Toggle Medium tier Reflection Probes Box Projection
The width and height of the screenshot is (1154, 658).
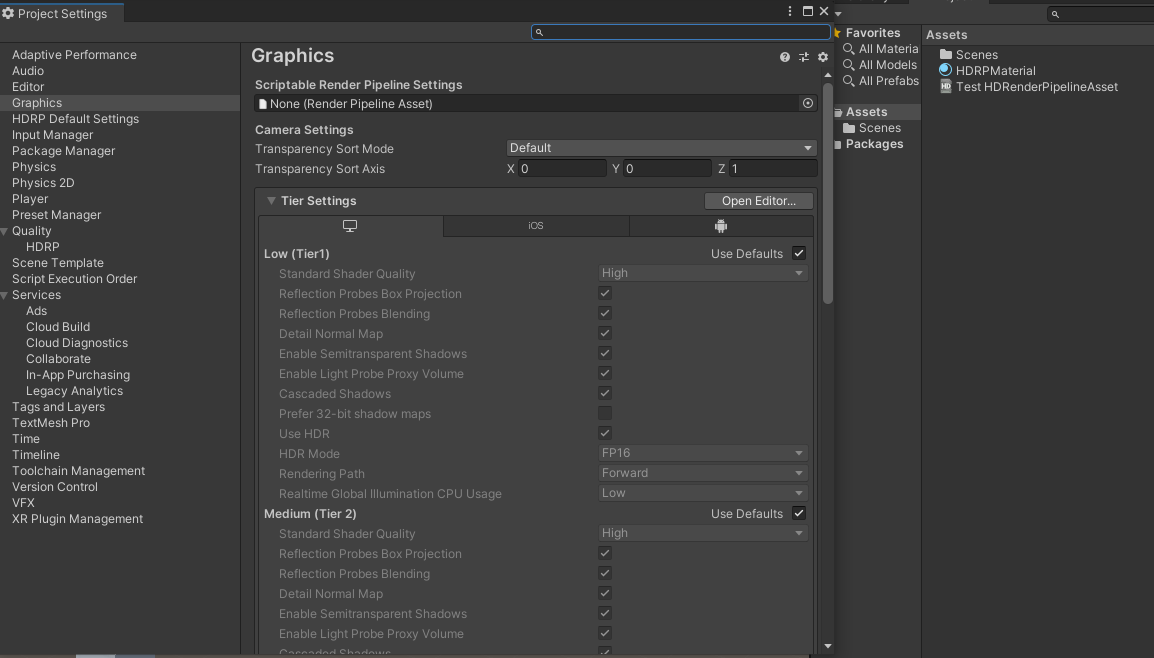coord(605,553)
